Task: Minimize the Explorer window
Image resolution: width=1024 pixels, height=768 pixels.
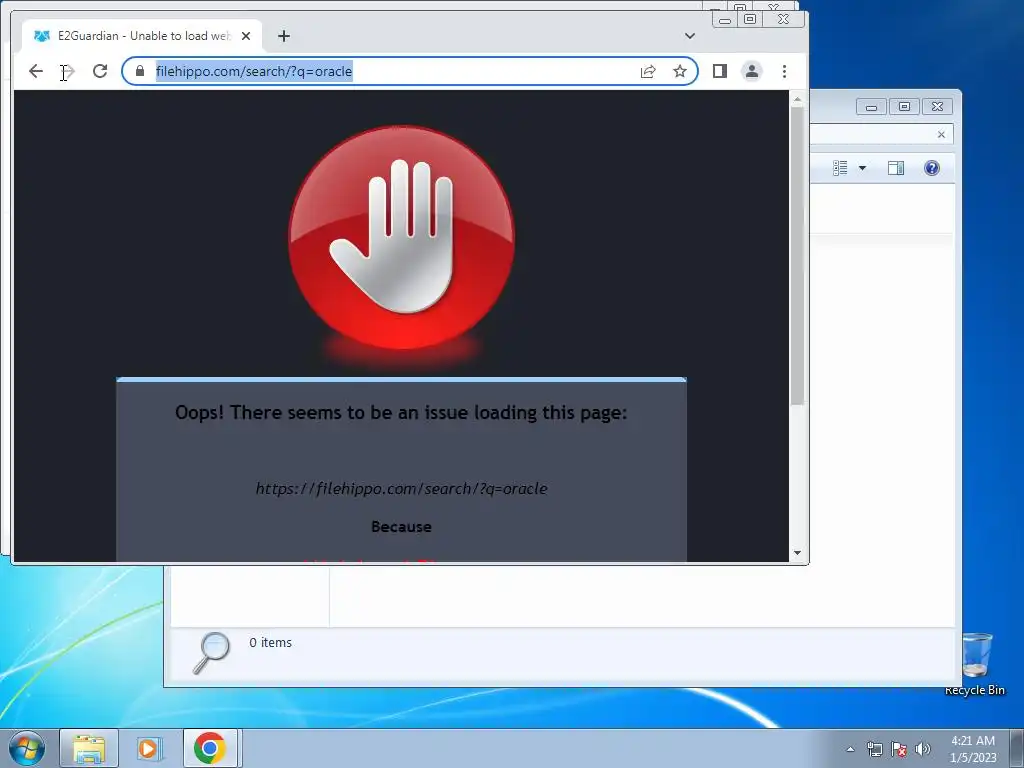Action: tap(871, 107)
